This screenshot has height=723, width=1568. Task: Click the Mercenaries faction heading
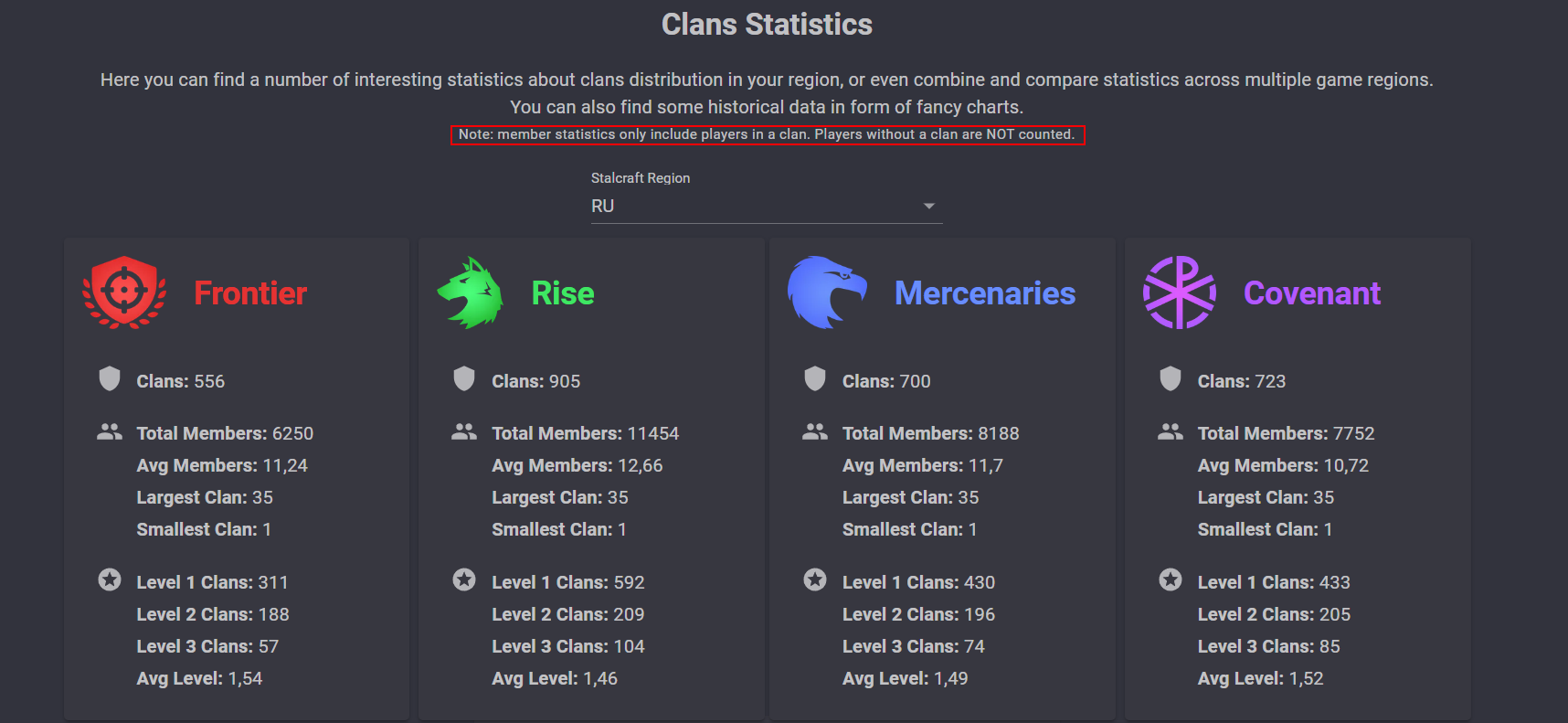click(985, 293)
